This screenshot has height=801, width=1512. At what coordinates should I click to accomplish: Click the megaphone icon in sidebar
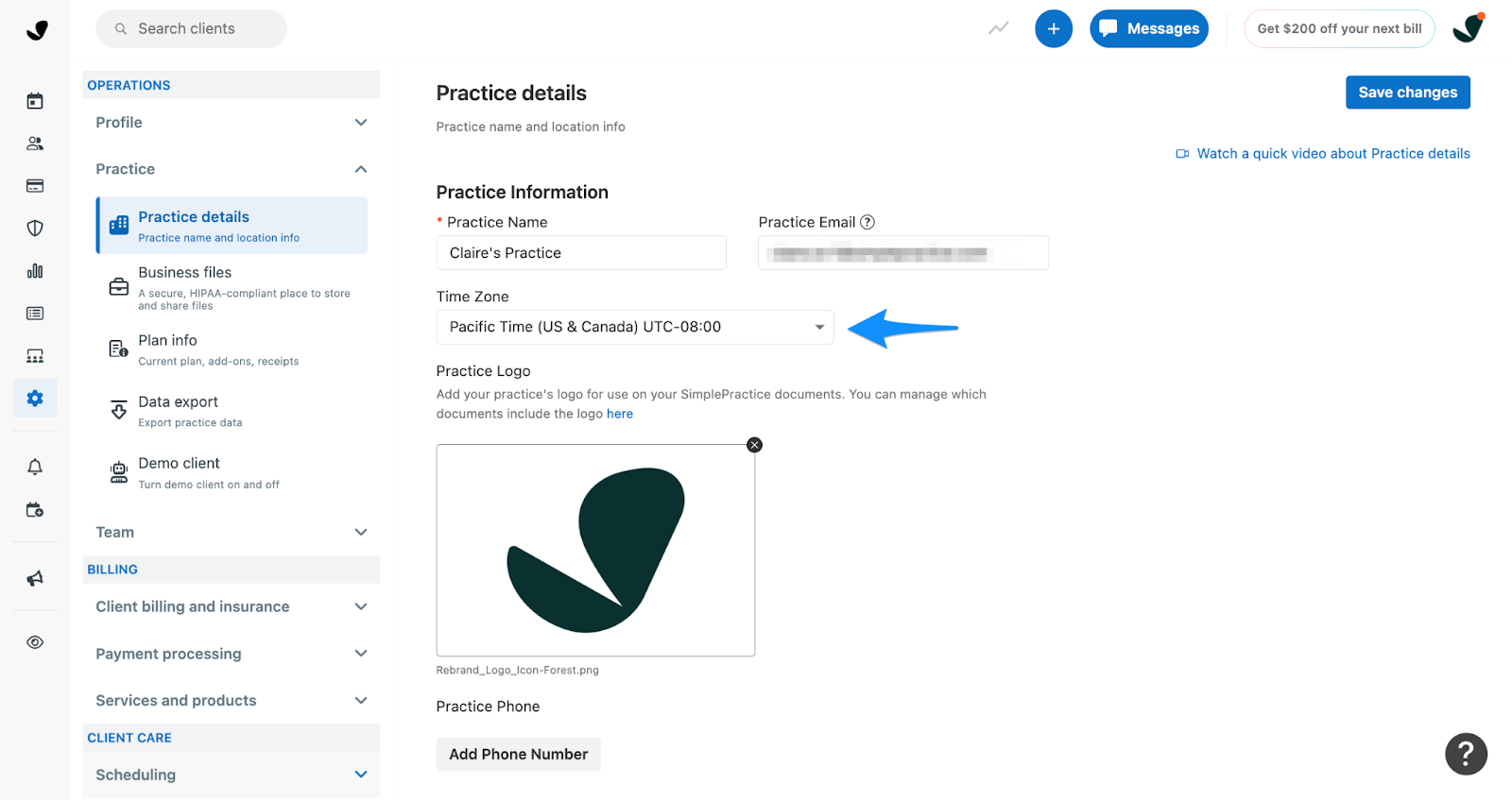tap(35, 578)
